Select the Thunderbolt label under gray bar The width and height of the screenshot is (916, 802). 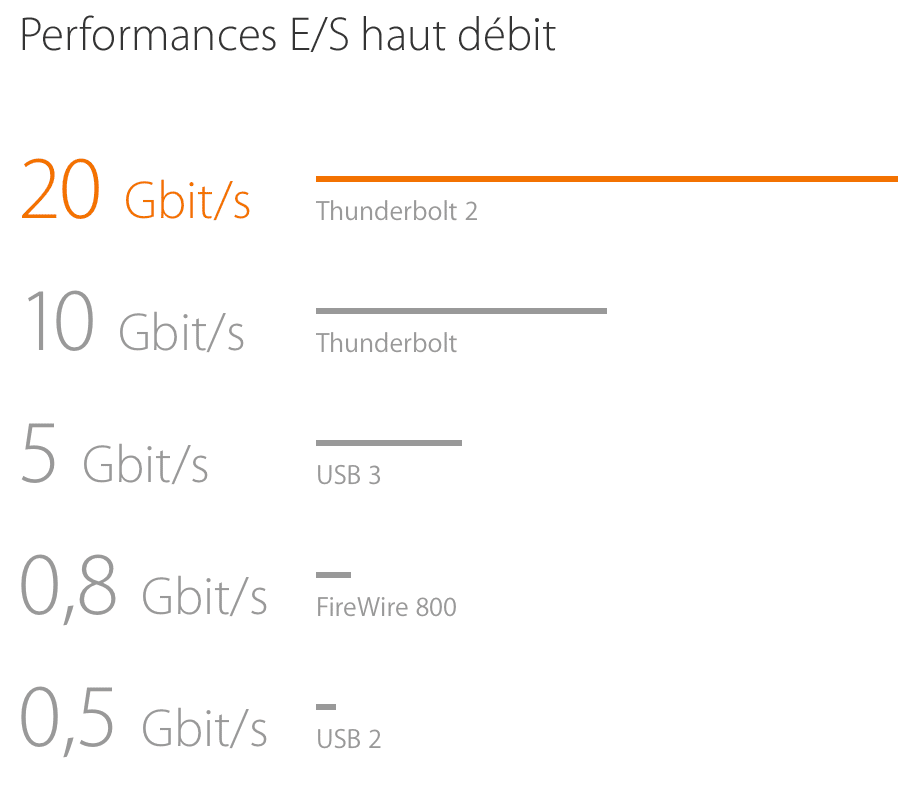point(386,343)
